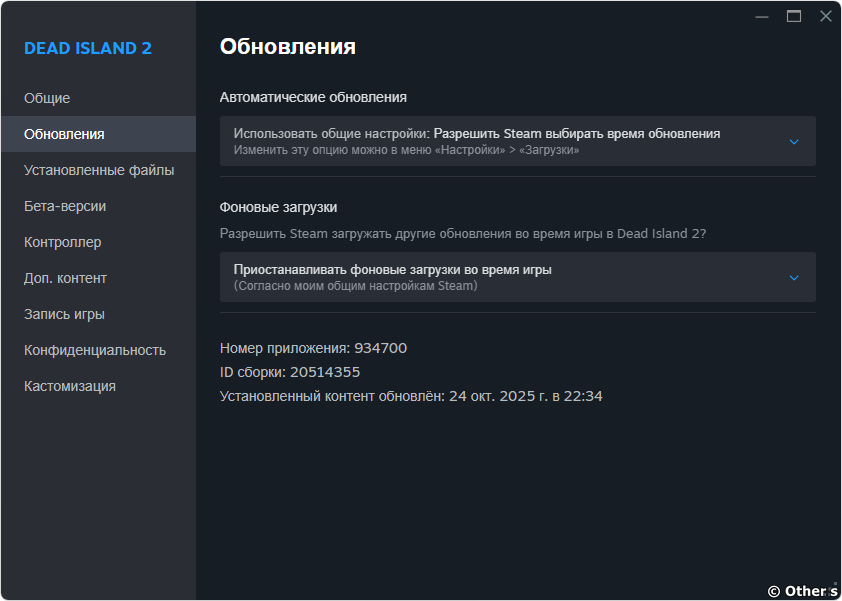Open the Бета-версии section
The height and width of the screenshot is (601, 842).
[65, 206]
